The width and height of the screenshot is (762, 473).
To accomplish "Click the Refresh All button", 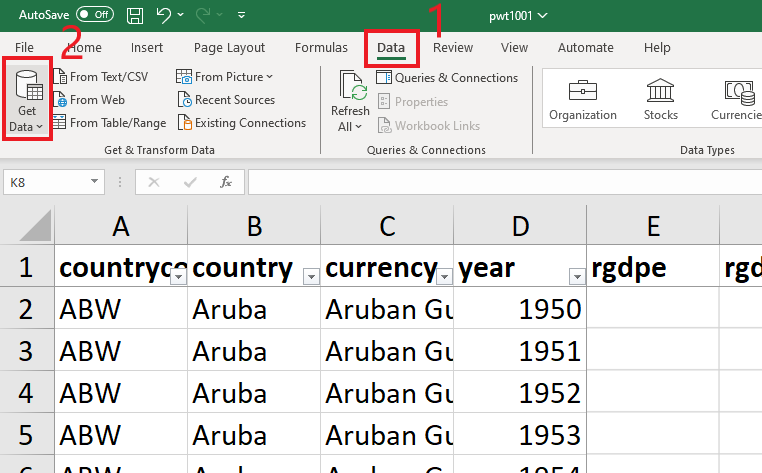I will (351, 100).
